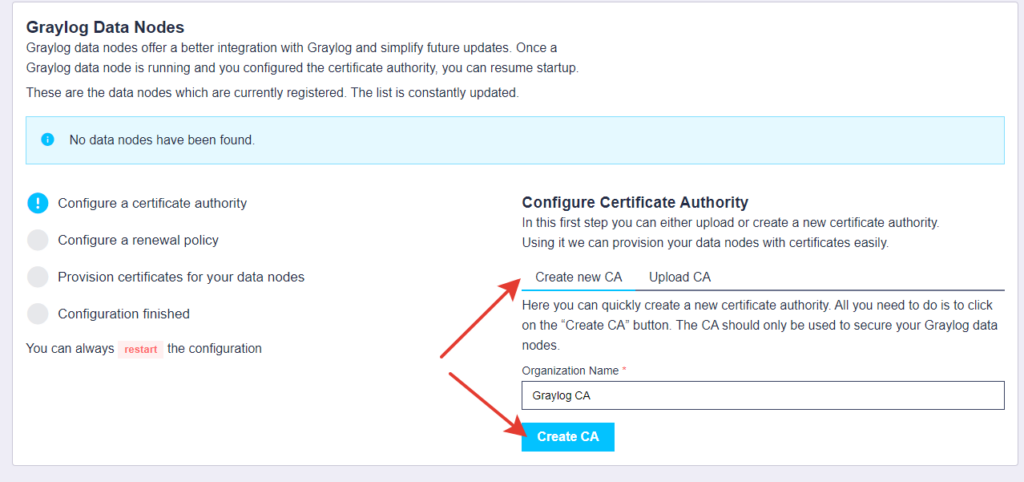
Task: Select Provision certificates for your data nodes step
Action: (x=181, y=277)
